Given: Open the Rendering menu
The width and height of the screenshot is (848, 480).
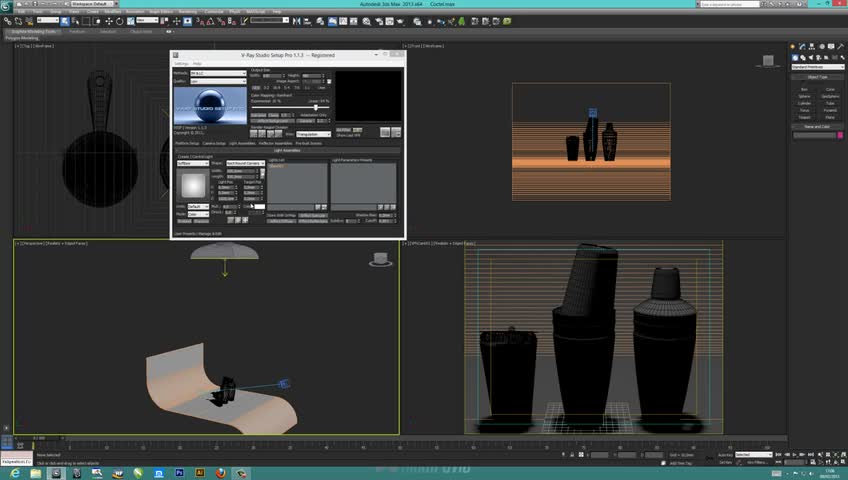Looking at the screenshot, I should coord(187,12).
